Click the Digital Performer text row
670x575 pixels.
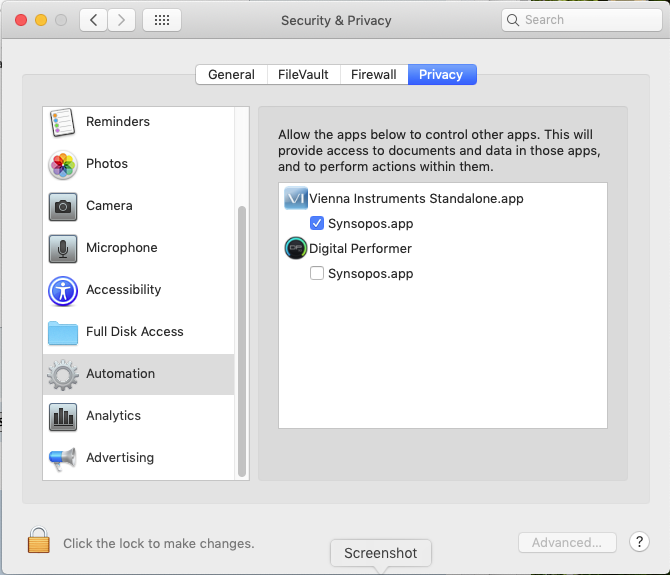(x=360, y=249)
